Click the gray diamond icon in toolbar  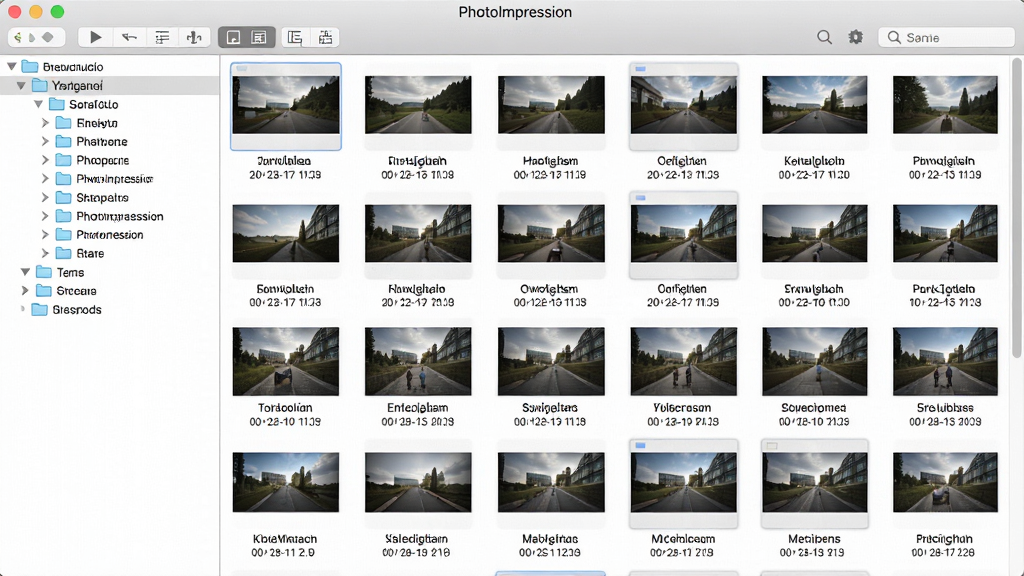click(x=48, y=37)
